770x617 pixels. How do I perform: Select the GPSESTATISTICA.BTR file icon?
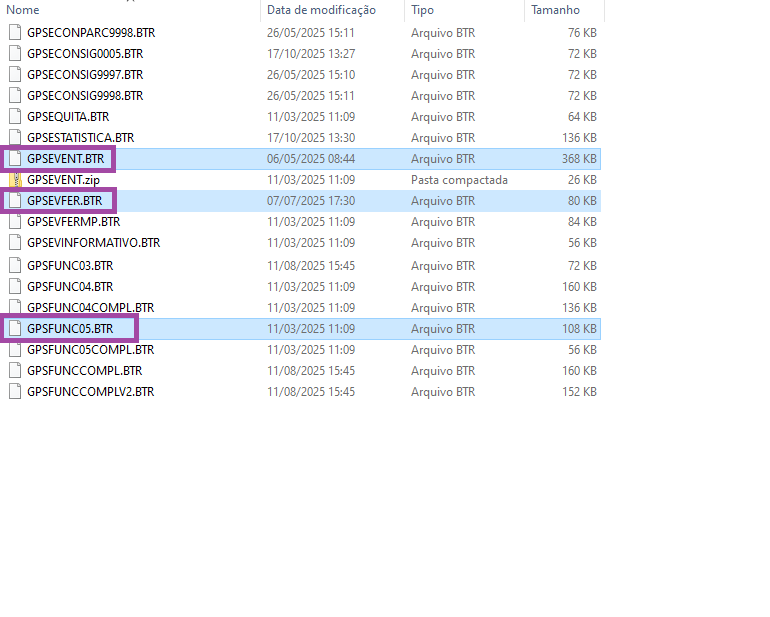15,138
